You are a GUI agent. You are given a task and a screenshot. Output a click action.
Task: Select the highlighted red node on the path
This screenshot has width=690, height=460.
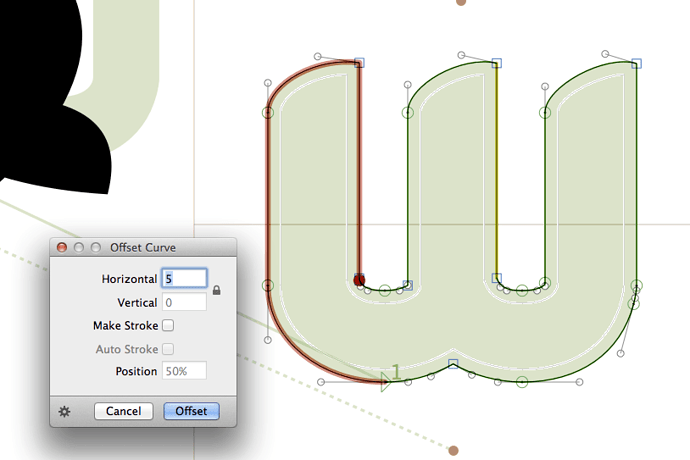point(359,280)
